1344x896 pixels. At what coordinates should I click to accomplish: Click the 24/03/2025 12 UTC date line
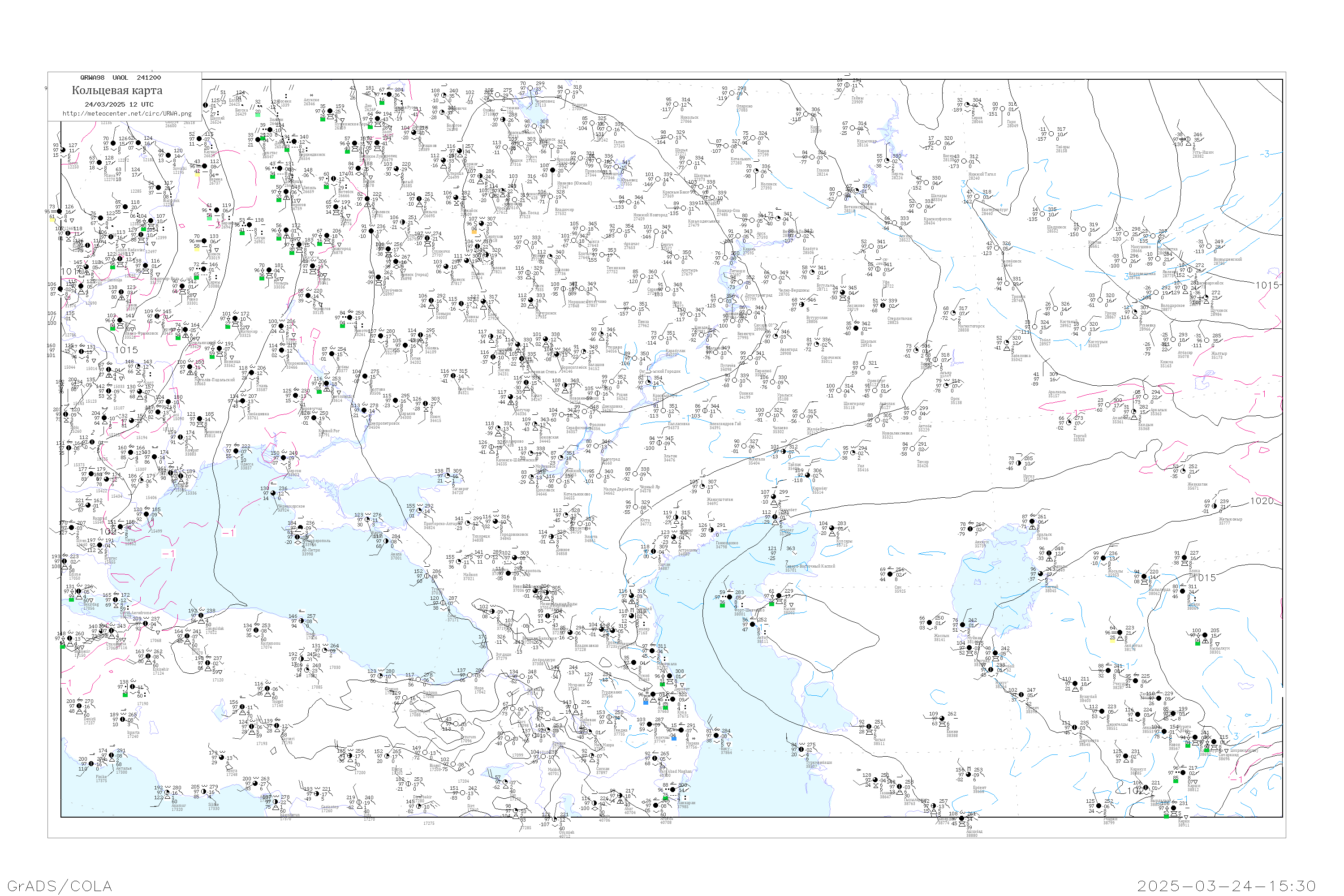[x=119, y=104]
